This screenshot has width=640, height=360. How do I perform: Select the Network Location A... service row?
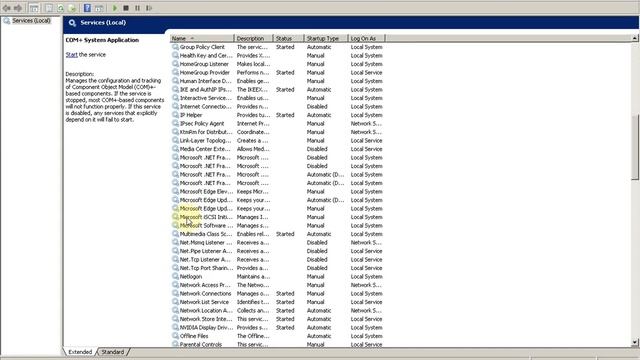278,310
